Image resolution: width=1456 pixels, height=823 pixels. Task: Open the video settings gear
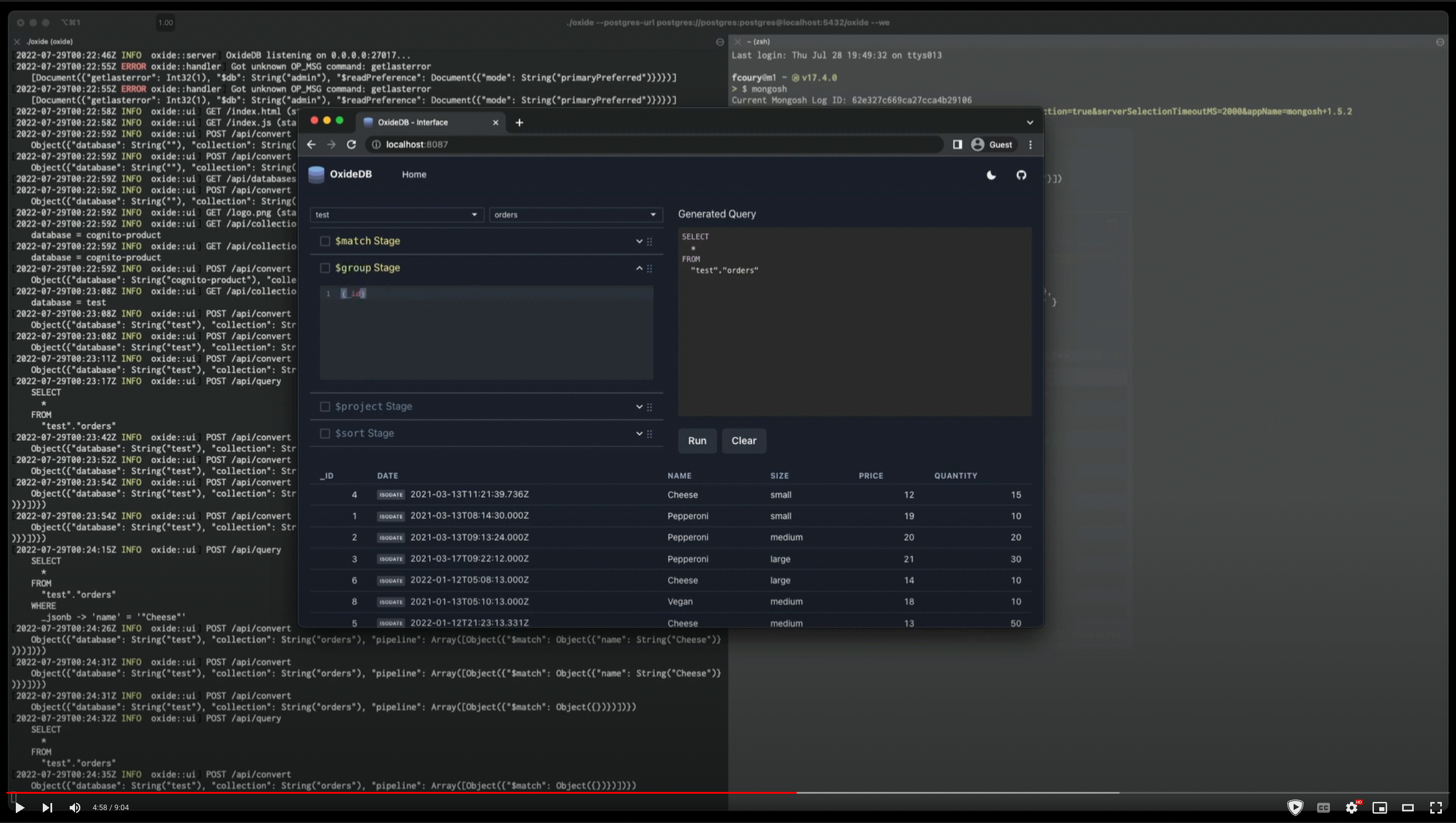pyautogui.click(x=1351, y=808)
